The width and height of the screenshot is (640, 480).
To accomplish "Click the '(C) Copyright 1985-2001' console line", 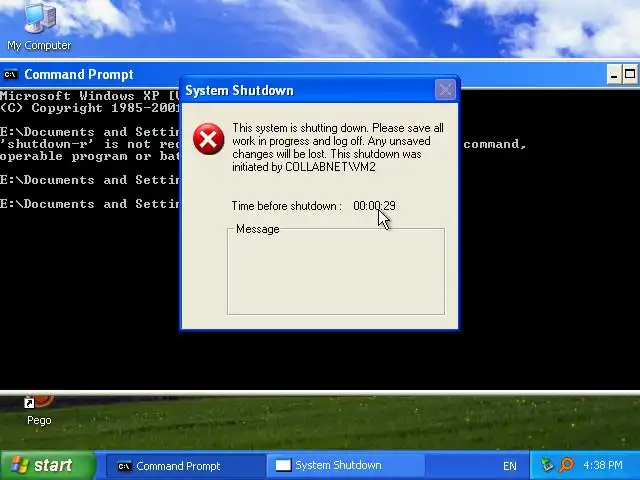I will click(90, 108).
